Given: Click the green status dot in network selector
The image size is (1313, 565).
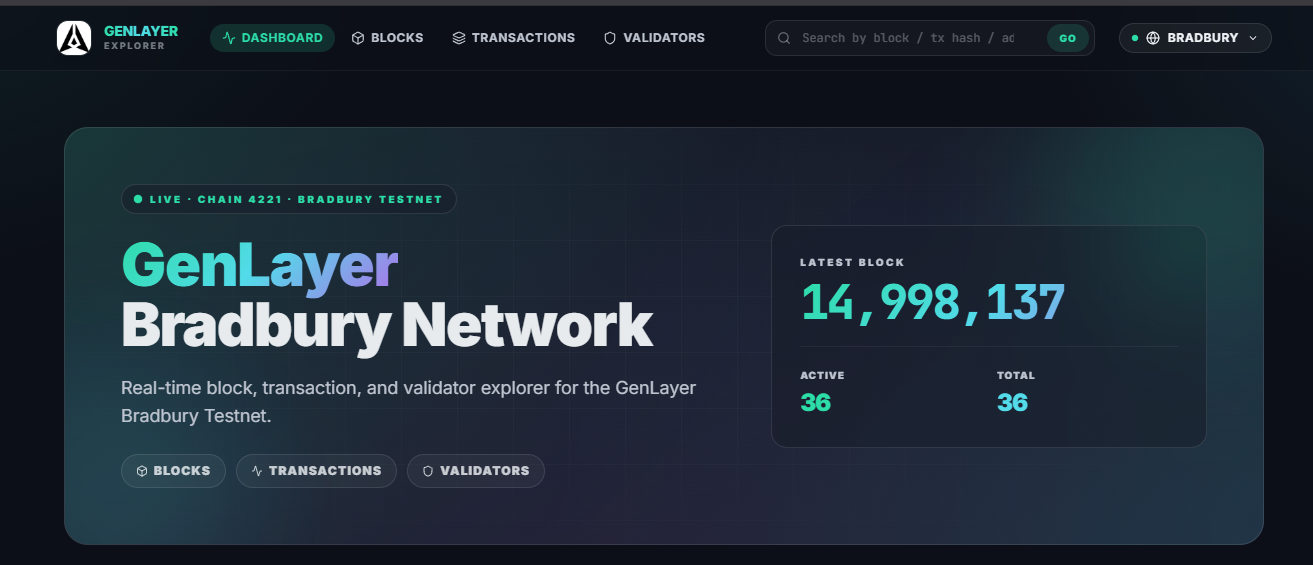Looking at the screenshot, I should tap(1135, 38).
